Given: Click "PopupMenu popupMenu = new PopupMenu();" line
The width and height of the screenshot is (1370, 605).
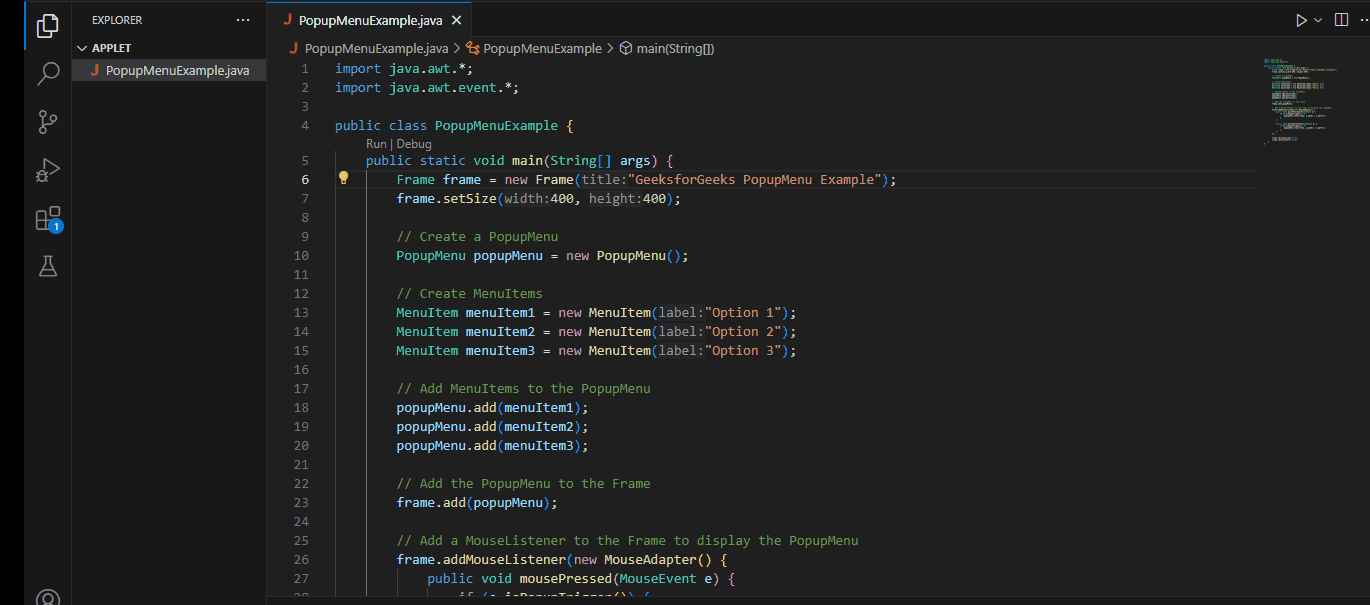Looking at the screenshot, I should pyautogui.click(x=543, y=255).
